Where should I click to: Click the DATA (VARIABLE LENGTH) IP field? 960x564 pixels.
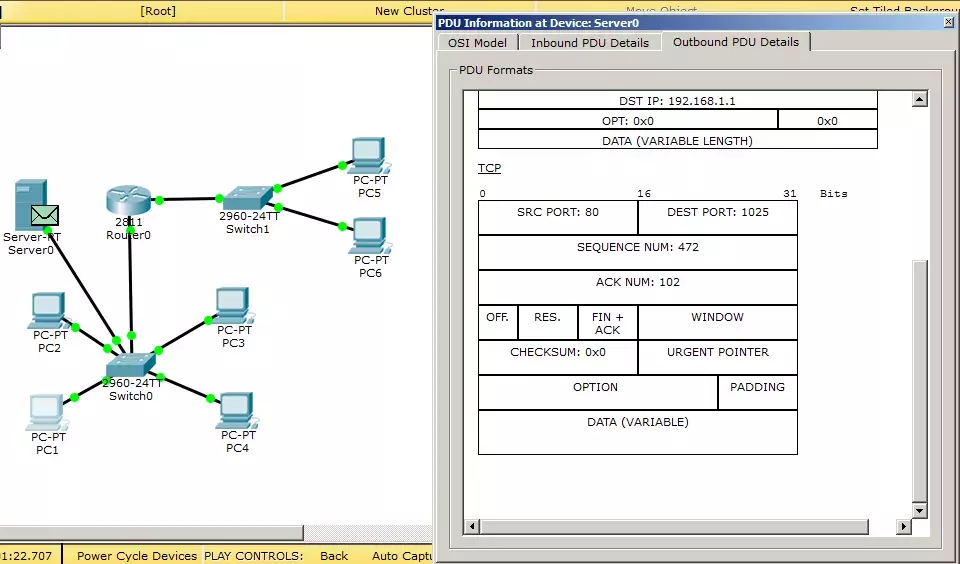[677, 140]
